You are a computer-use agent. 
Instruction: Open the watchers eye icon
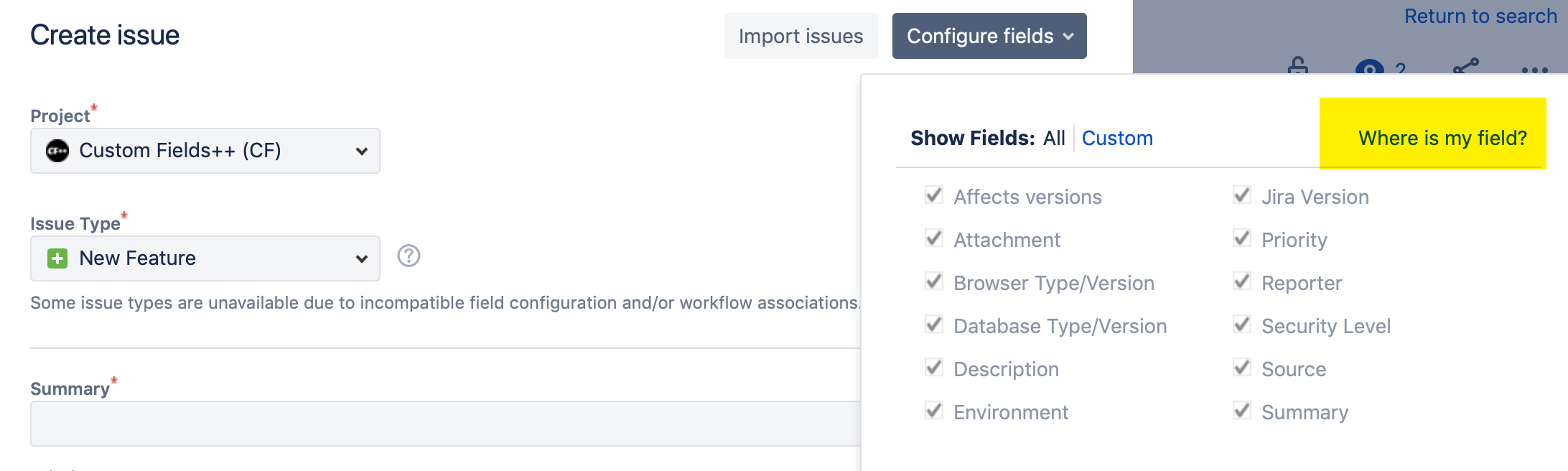pos(1370,68)
